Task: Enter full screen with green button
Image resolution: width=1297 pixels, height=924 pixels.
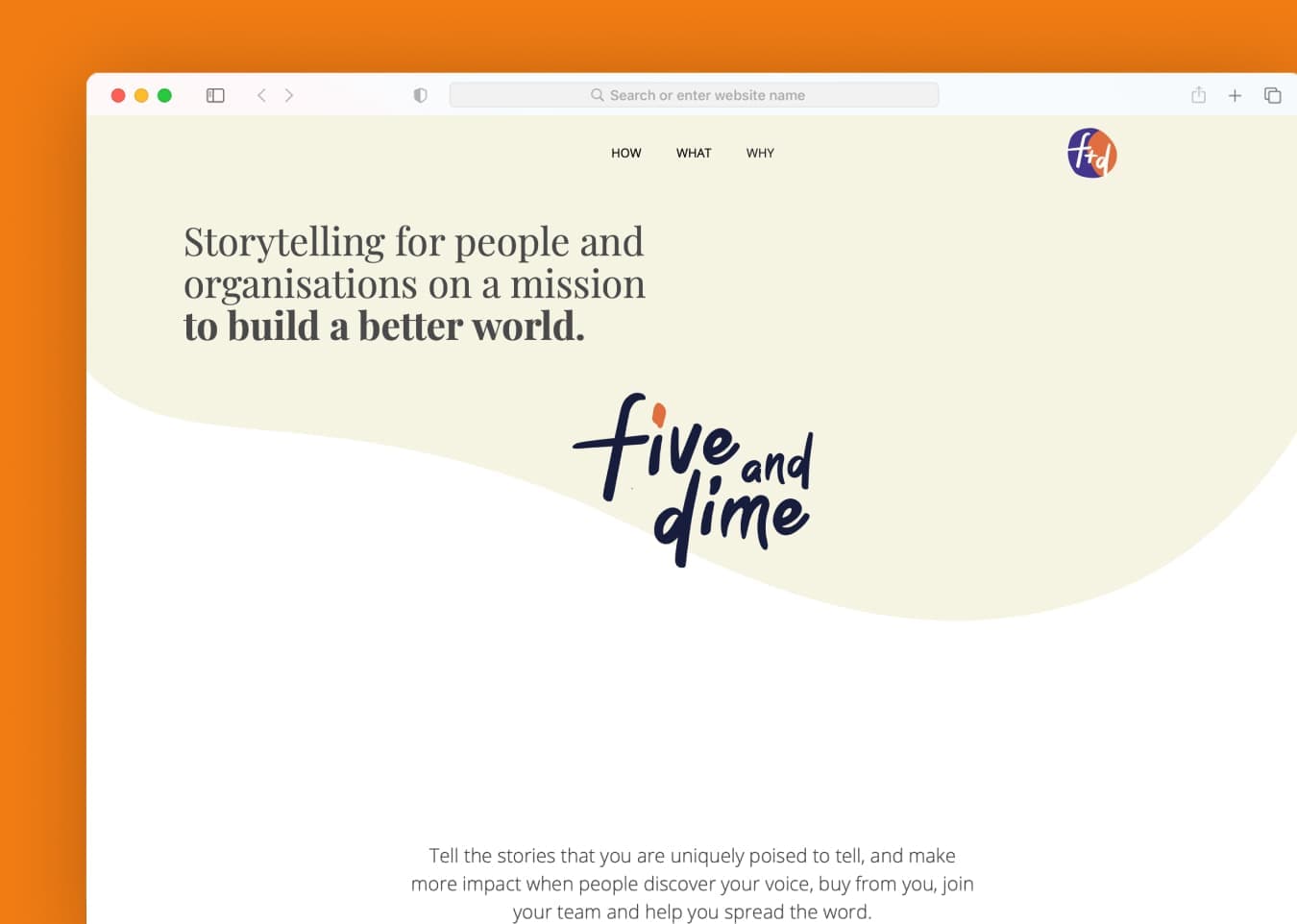Action: click(164, 95)
